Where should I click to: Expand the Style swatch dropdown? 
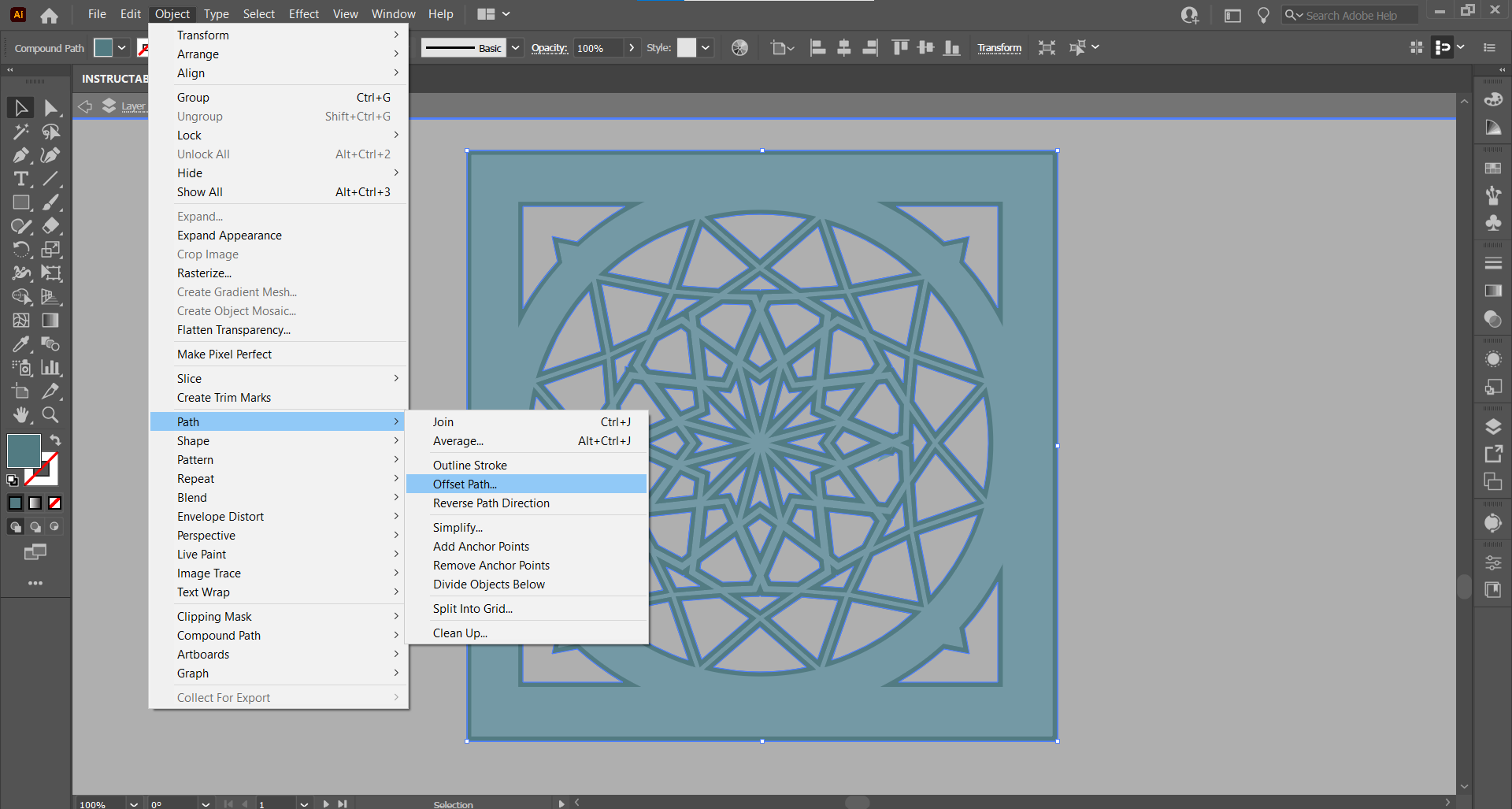(706, 48)
